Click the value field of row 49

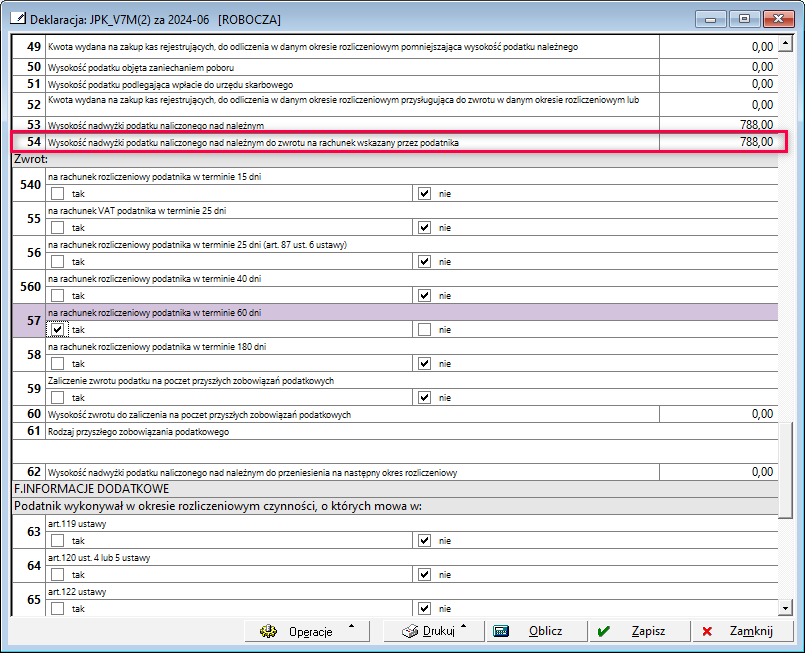(718, 47)
